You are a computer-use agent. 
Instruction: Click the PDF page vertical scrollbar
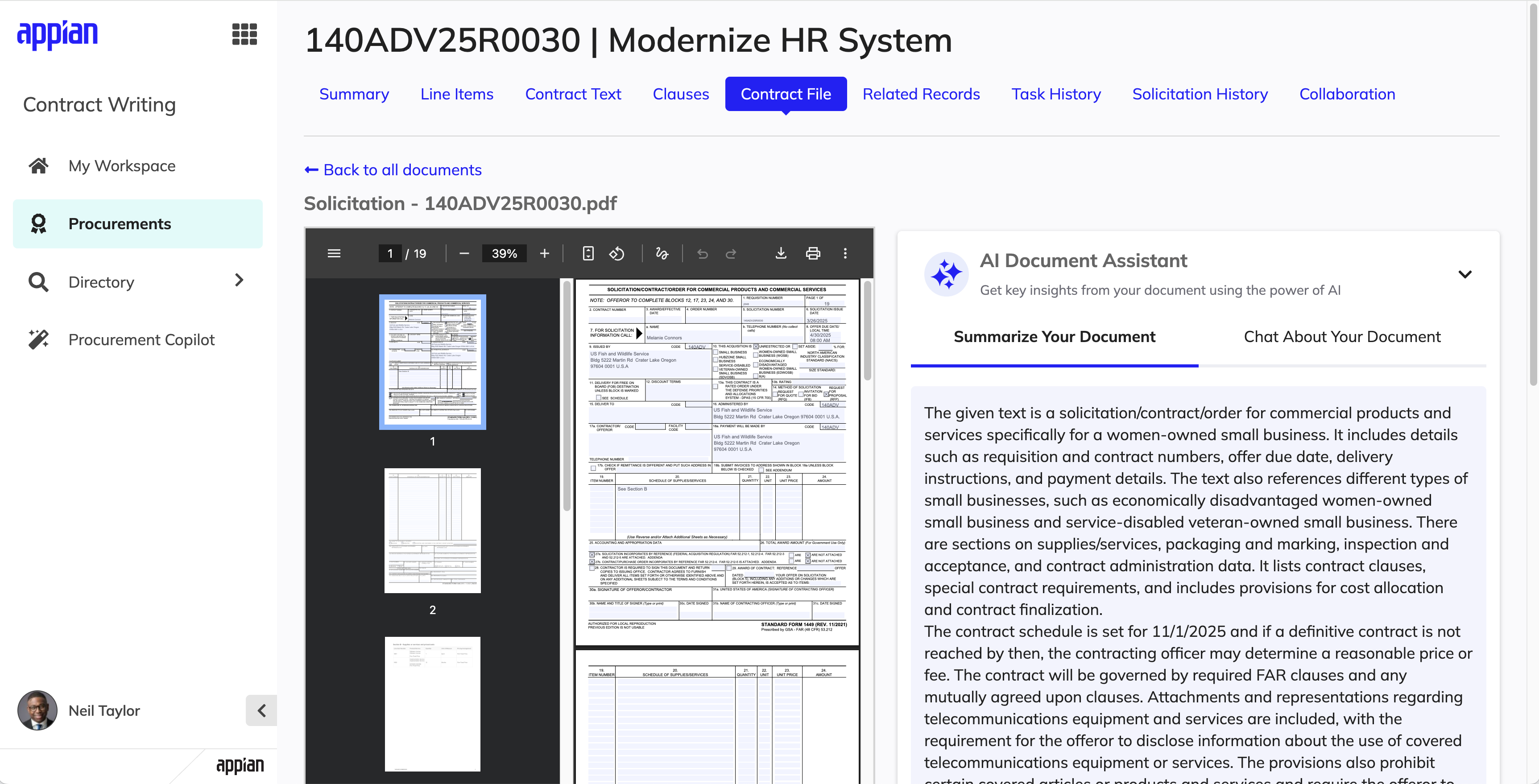click(x=867, y=330)
